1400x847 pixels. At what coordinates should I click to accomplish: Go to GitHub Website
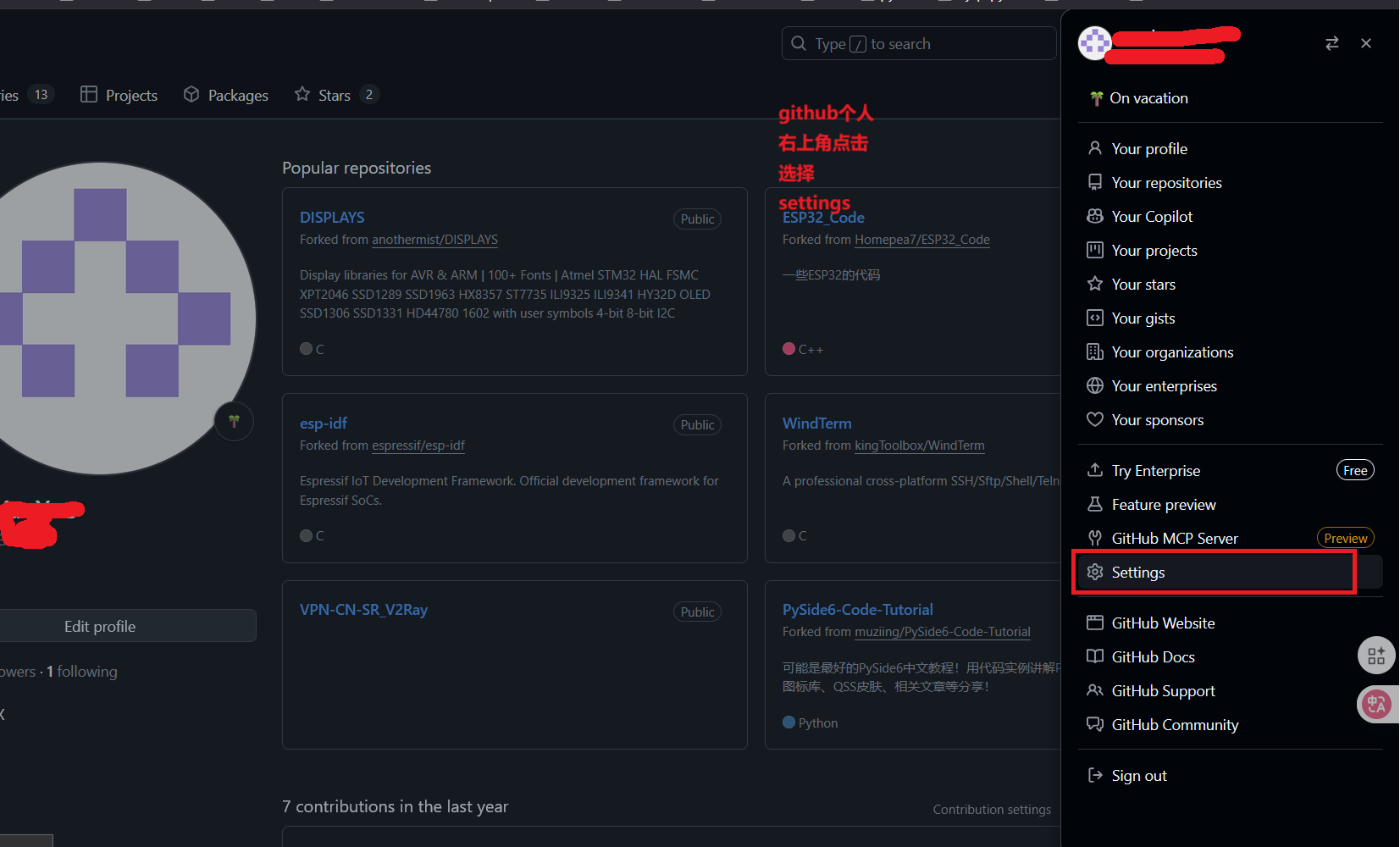pos(1230,623)
